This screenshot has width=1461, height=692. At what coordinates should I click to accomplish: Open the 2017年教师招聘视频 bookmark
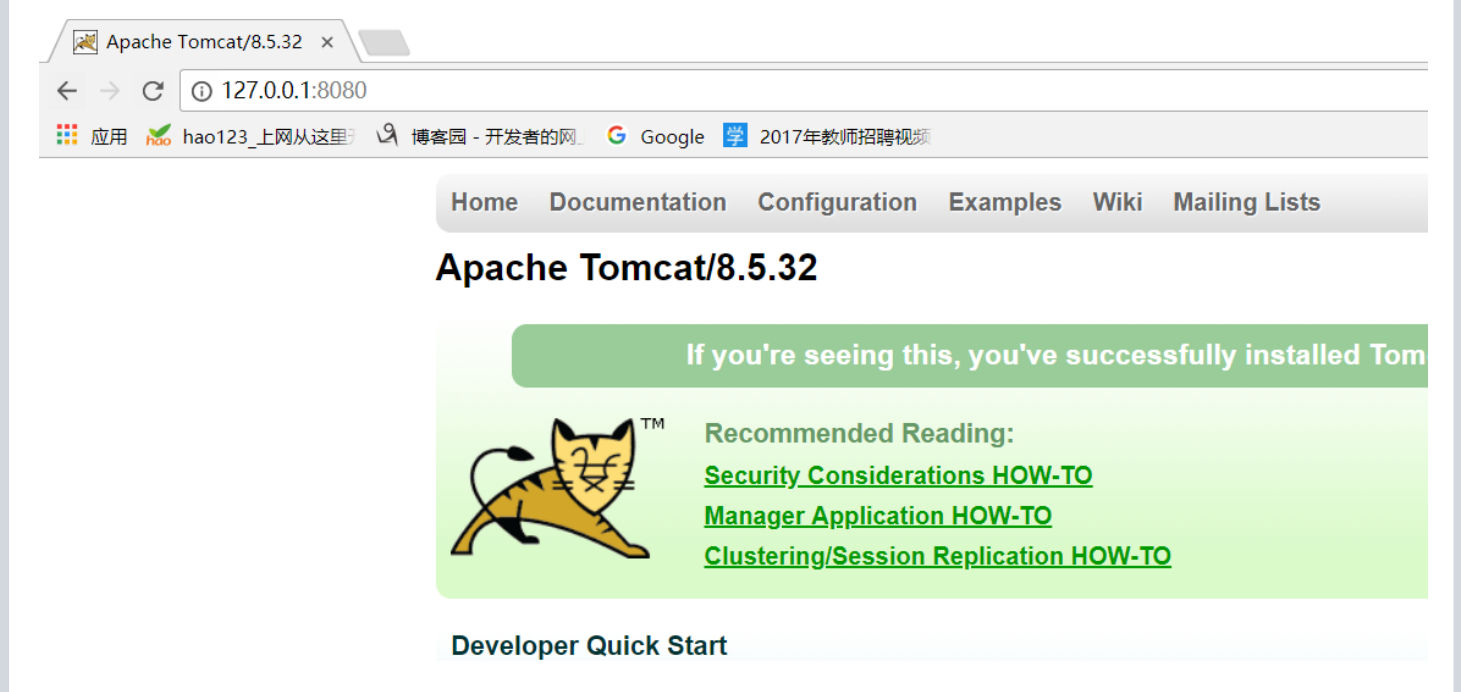[829, 136]
